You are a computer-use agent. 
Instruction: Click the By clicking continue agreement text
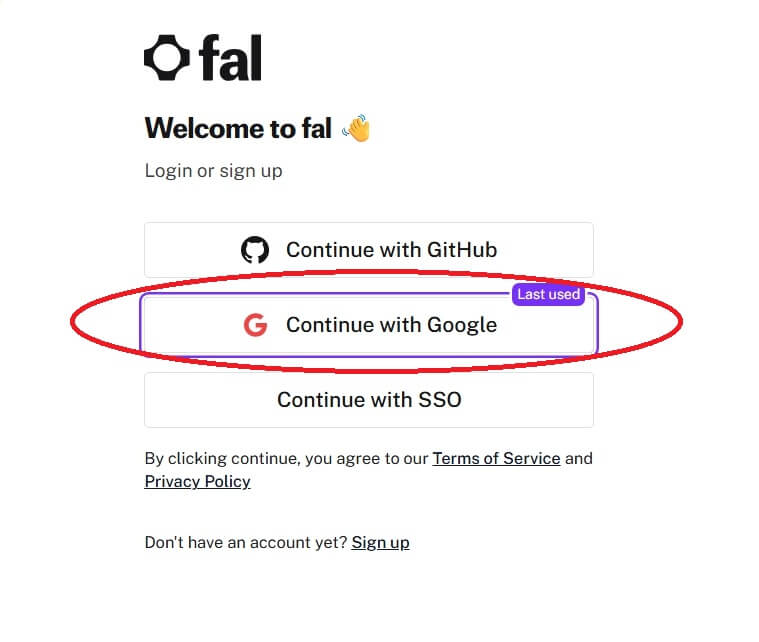point(287,459)
